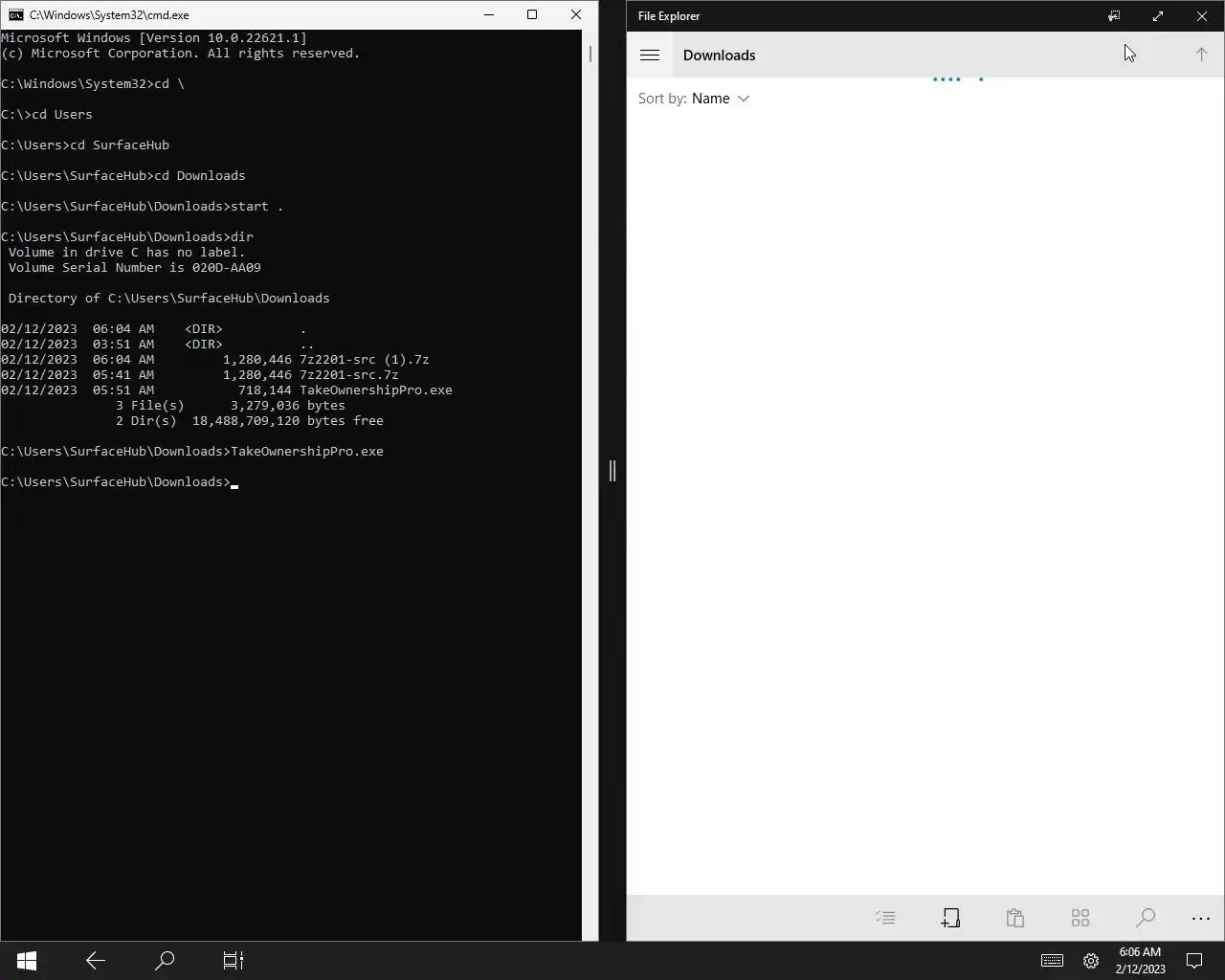Click the split divider handle between the windows

pyautogui.click(x=612, y=471)
